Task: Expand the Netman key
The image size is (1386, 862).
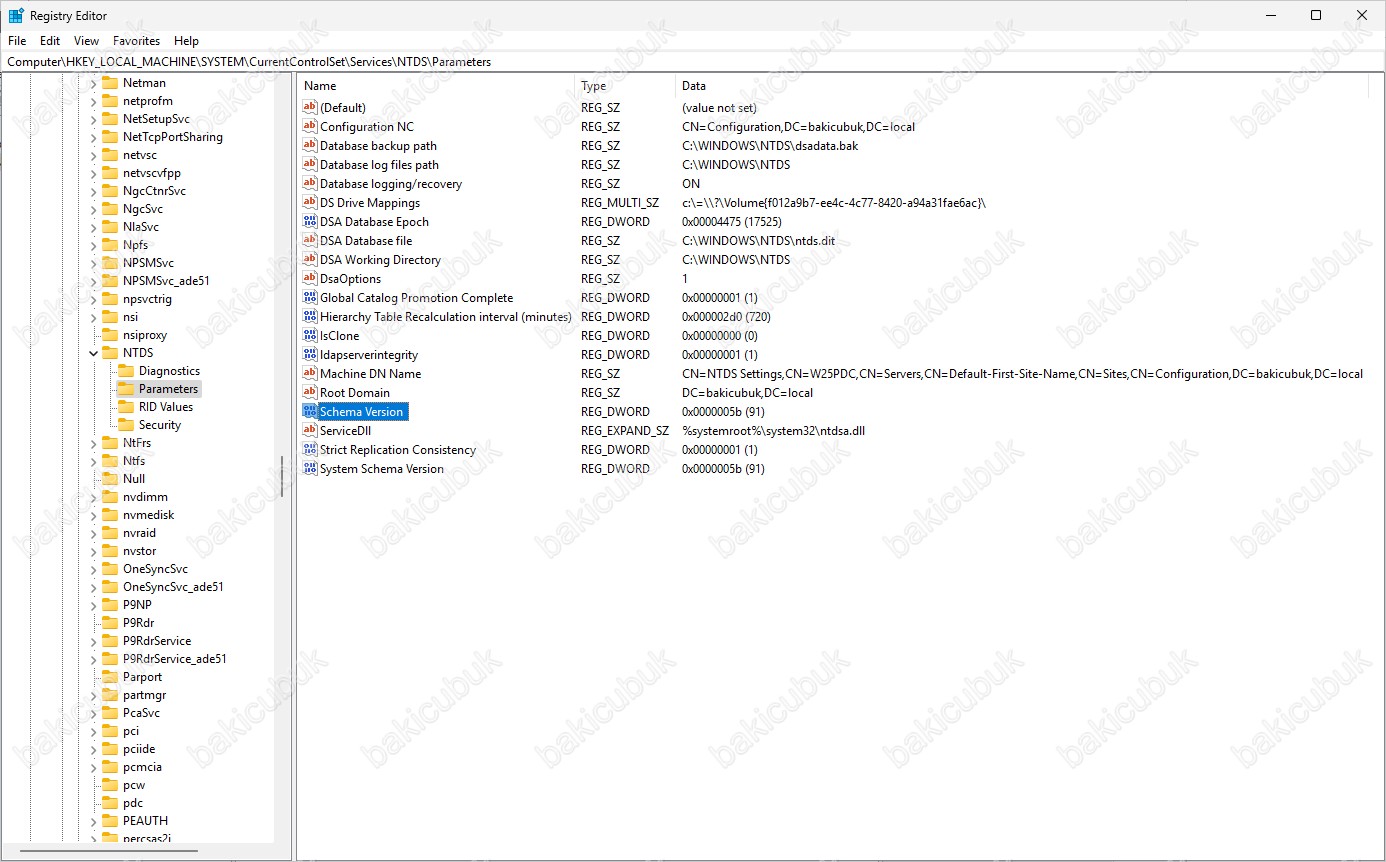Action: (94, 83)
